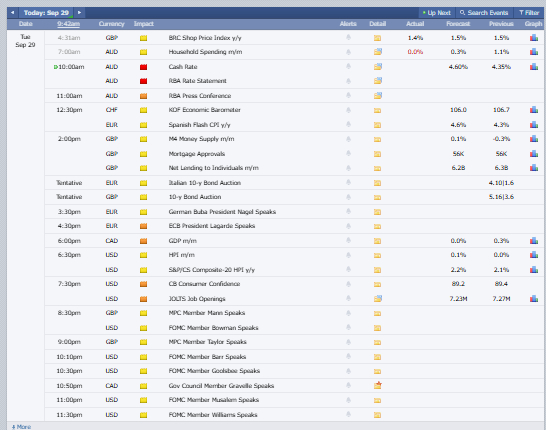Go to previous day arrow
Viewport: 546px width, 430px height.
point(13,13)
